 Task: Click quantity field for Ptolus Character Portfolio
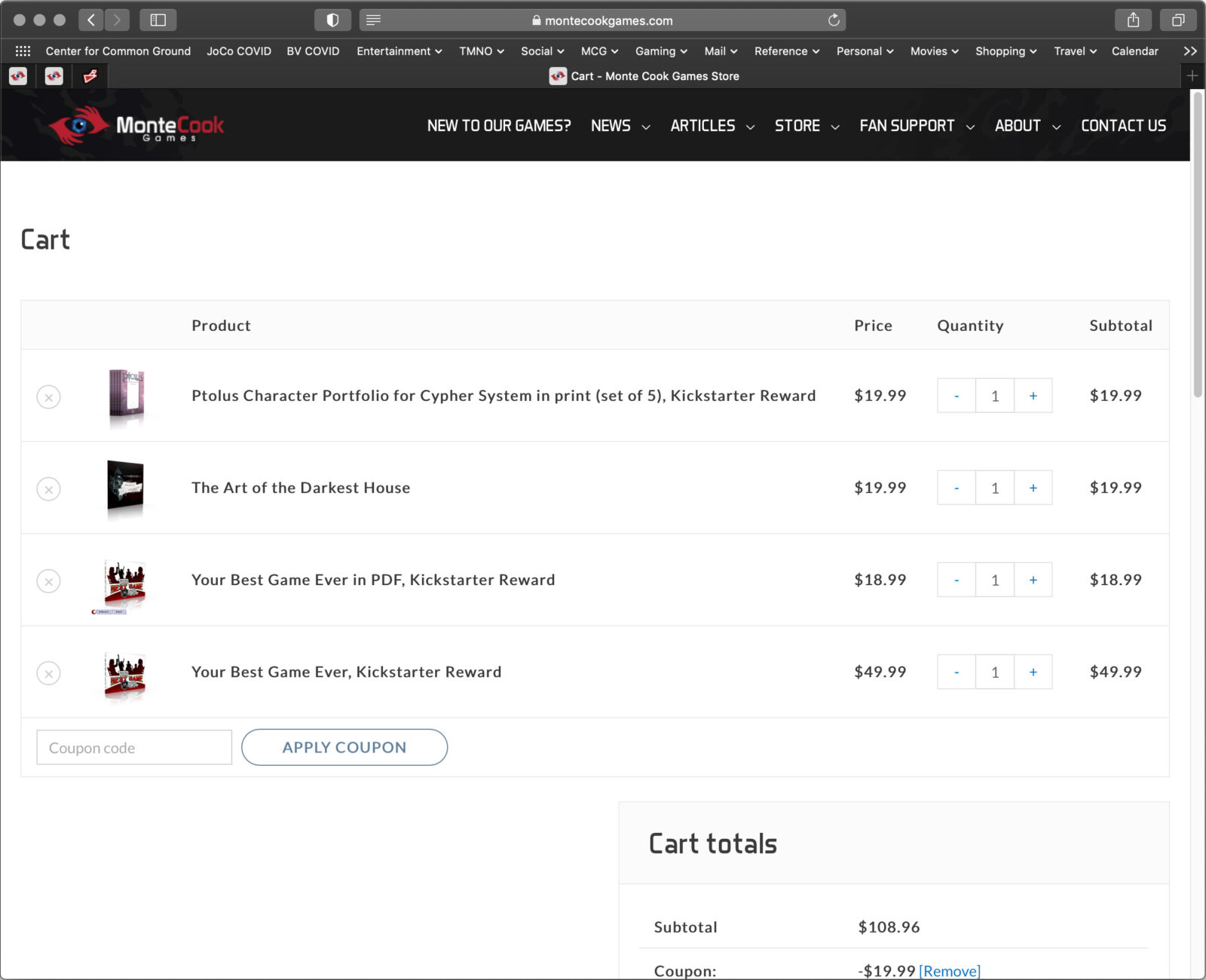(x=995, y=396)
